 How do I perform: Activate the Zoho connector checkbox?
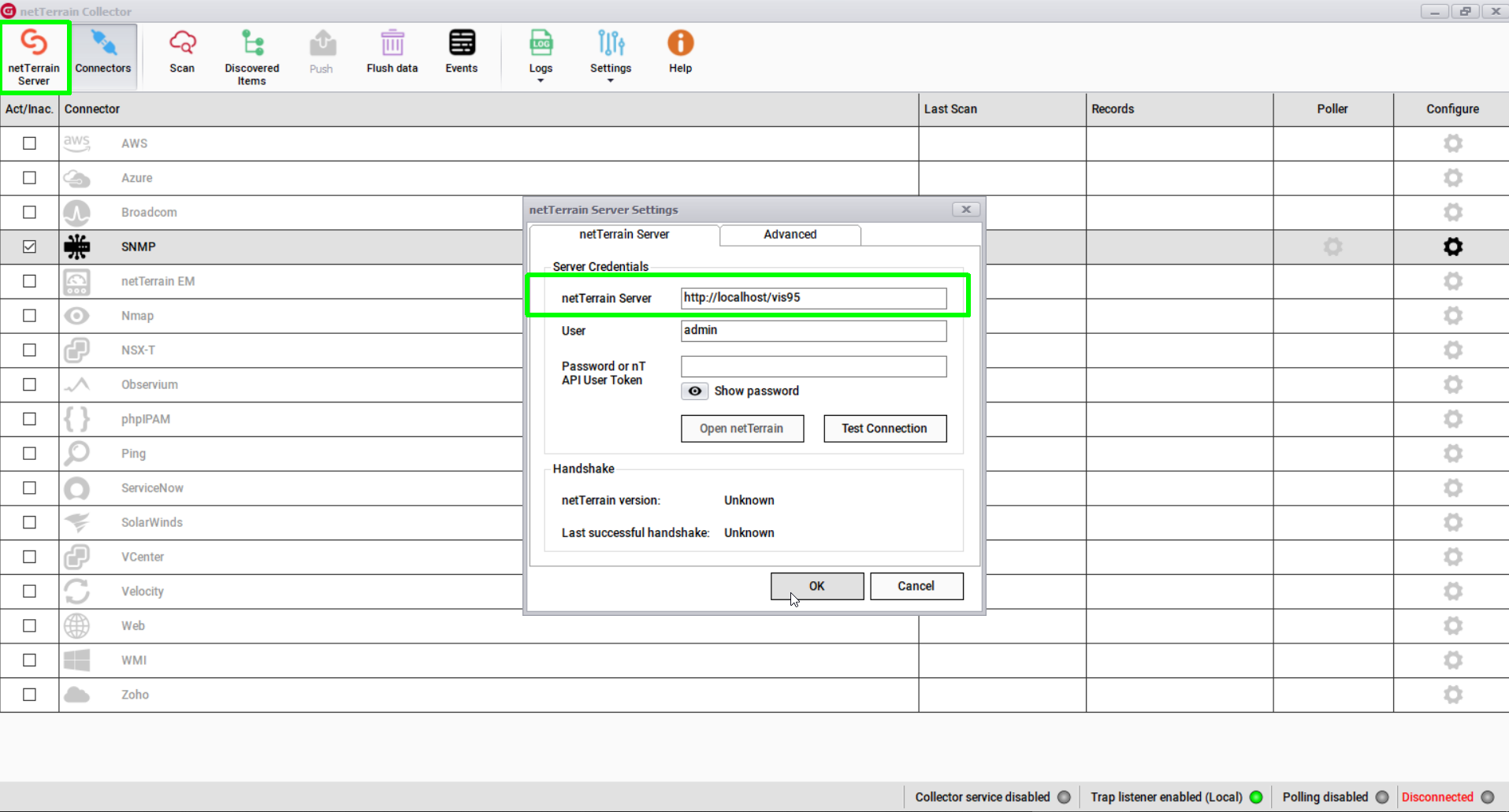(29, 695)
